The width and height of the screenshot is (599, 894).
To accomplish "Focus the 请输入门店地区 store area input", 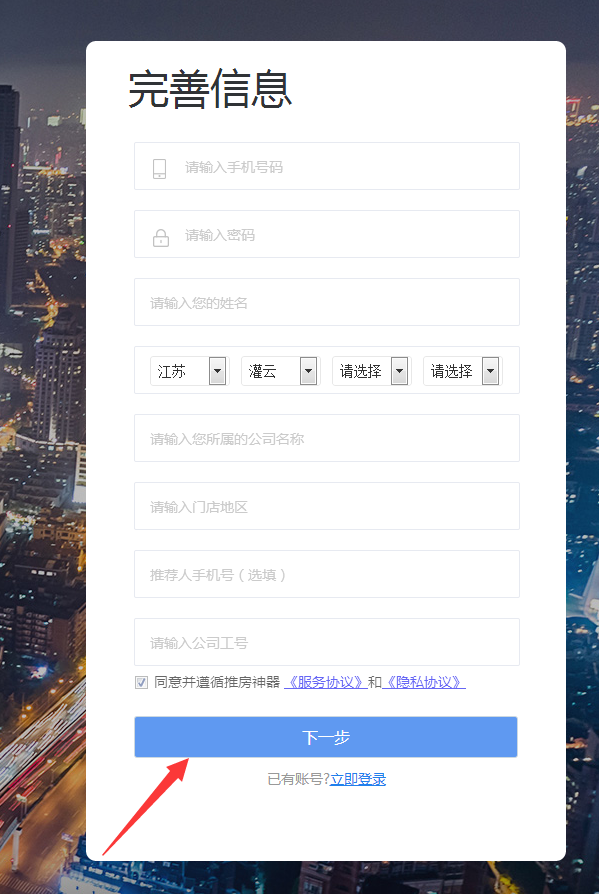I will 327,506.
